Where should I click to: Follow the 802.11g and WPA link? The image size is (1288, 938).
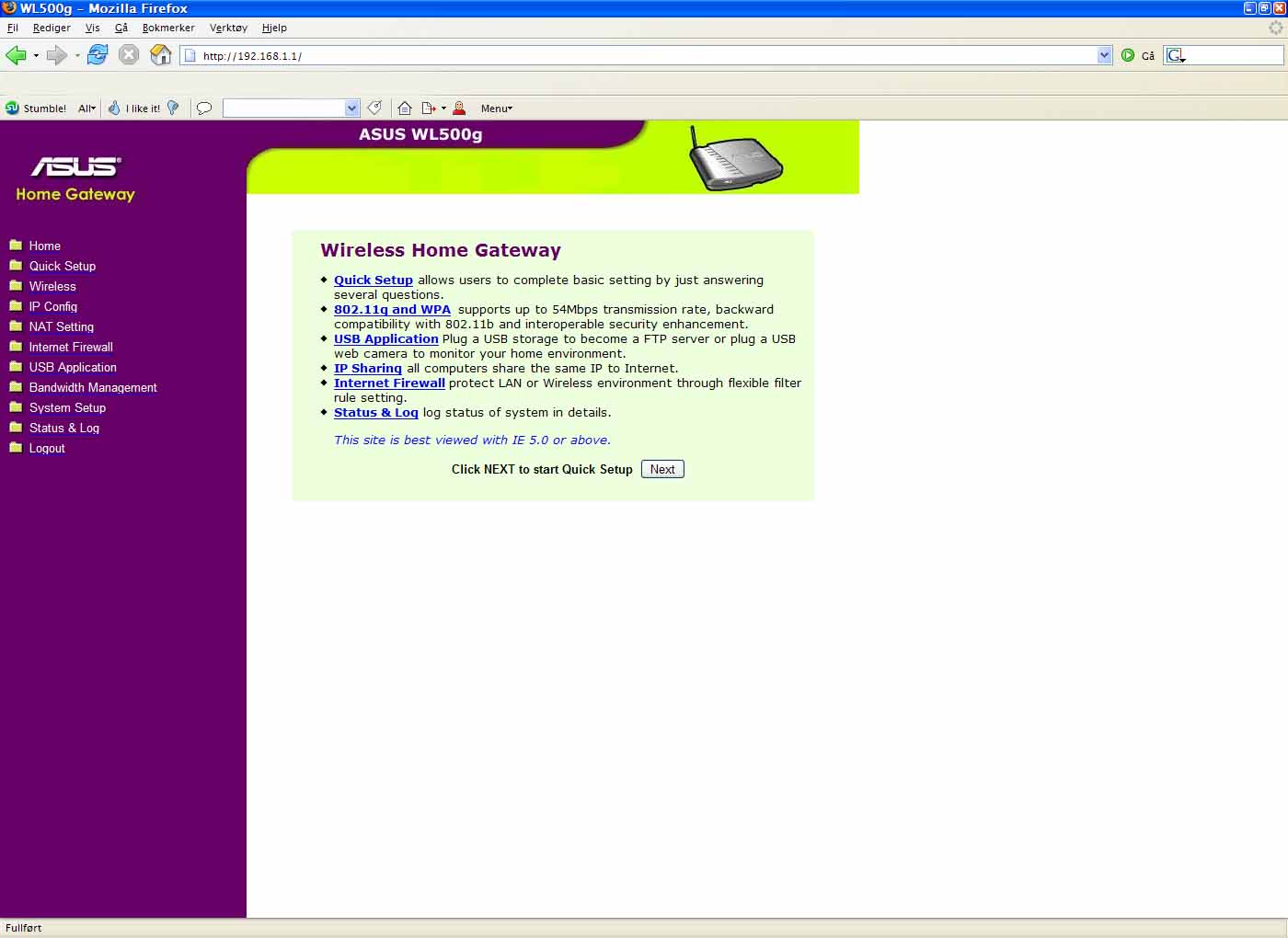[x=392, y=309]
